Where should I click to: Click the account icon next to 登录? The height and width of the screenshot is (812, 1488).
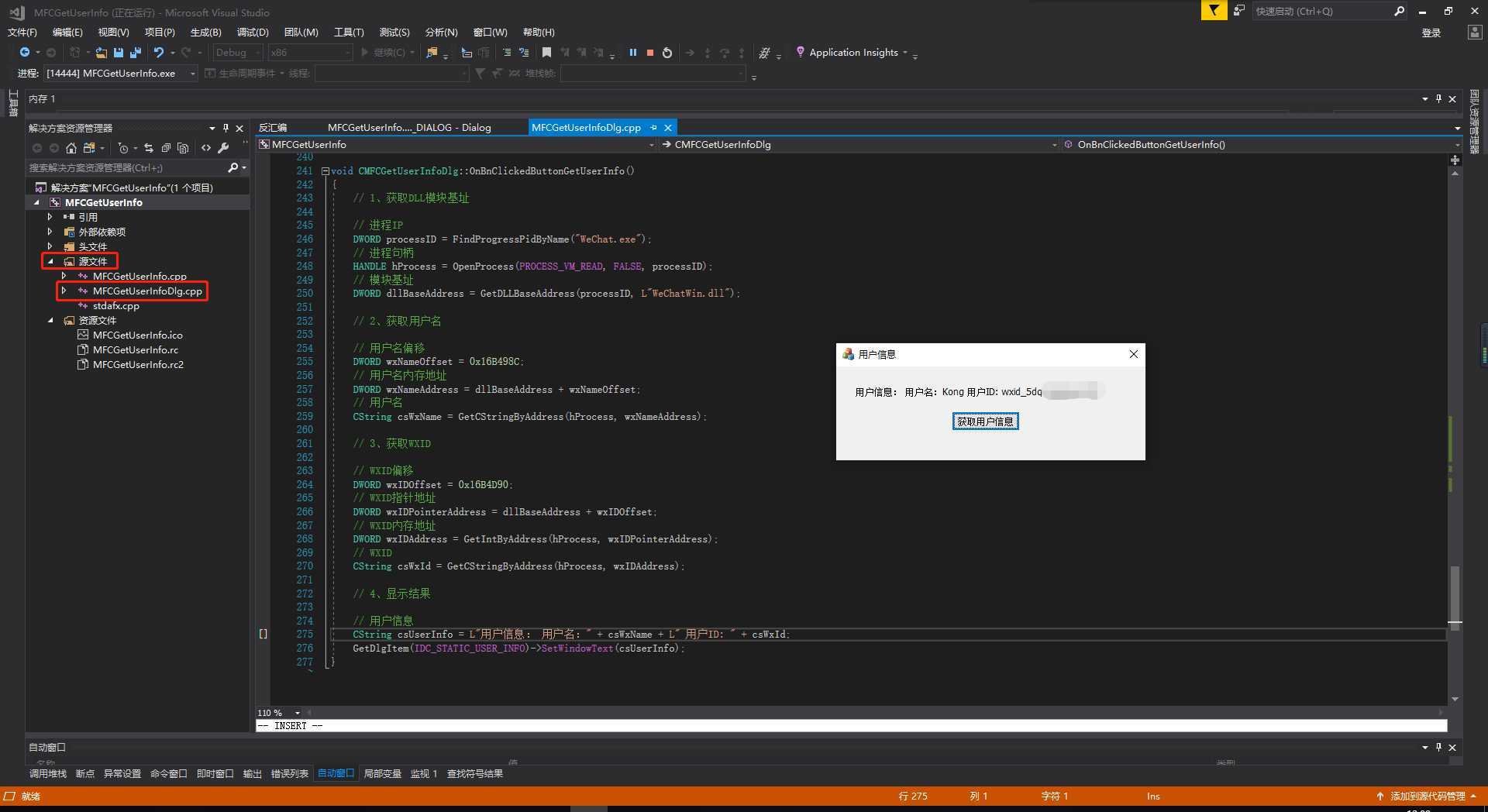click(1475, 33)
